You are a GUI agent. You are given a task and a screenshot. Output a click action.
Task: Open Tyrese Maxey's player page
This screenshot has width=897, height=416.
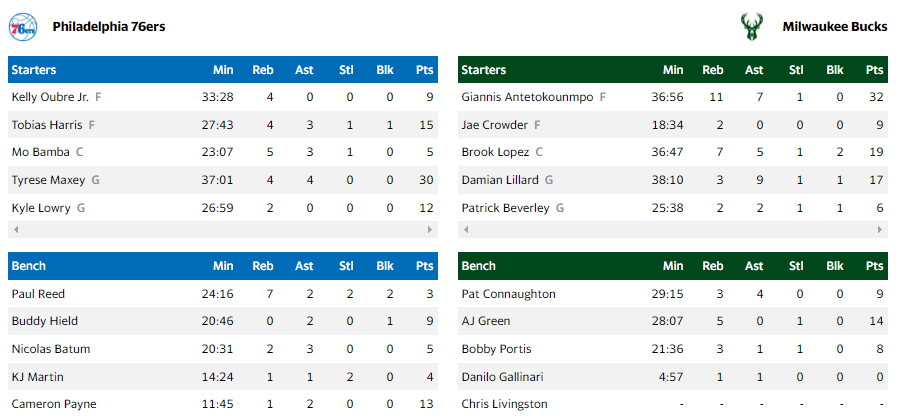pyautogui.click(x=47, y=180)
